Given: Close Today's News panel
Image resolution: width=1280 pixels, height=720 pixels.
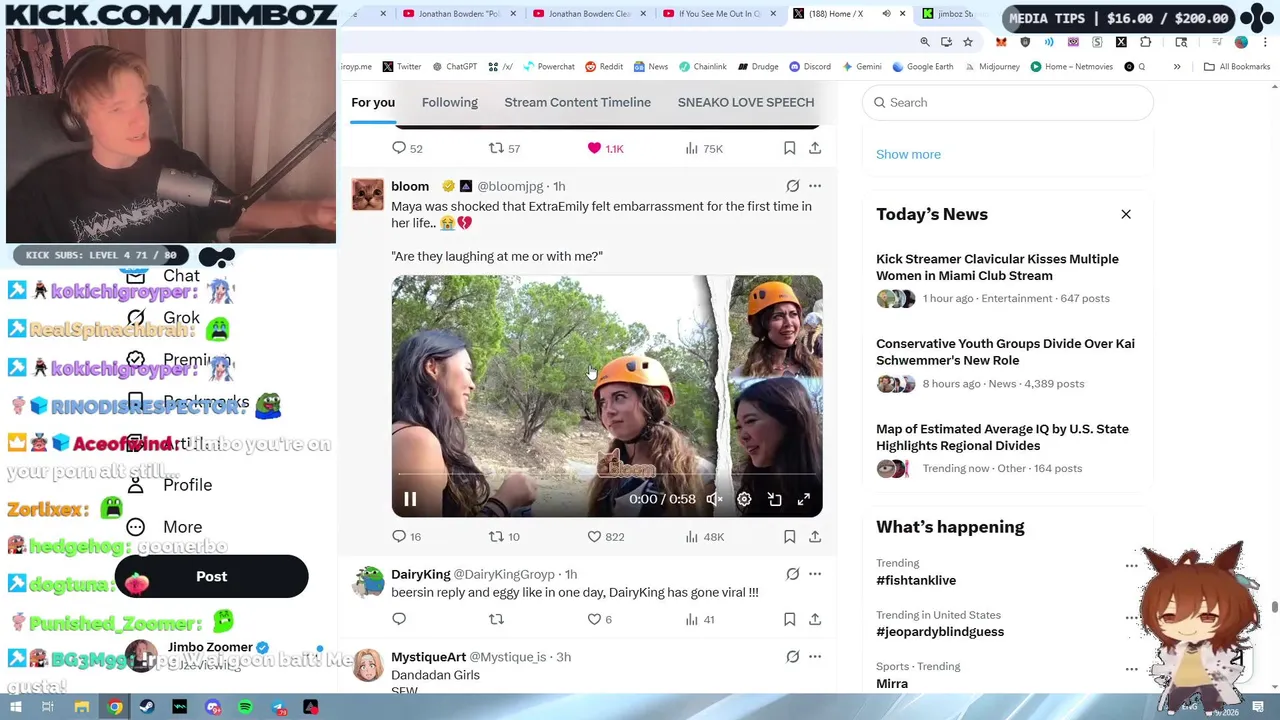Looking at the screenshot, I should pos(1126,214).
